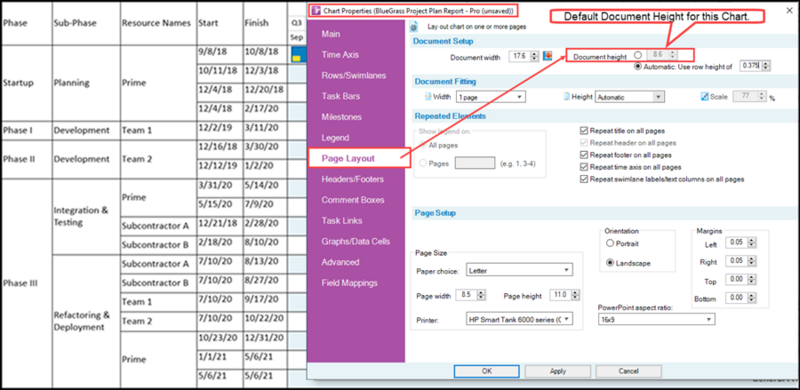Click the Cancel button

pyautogui.click(x=629, y=371)
